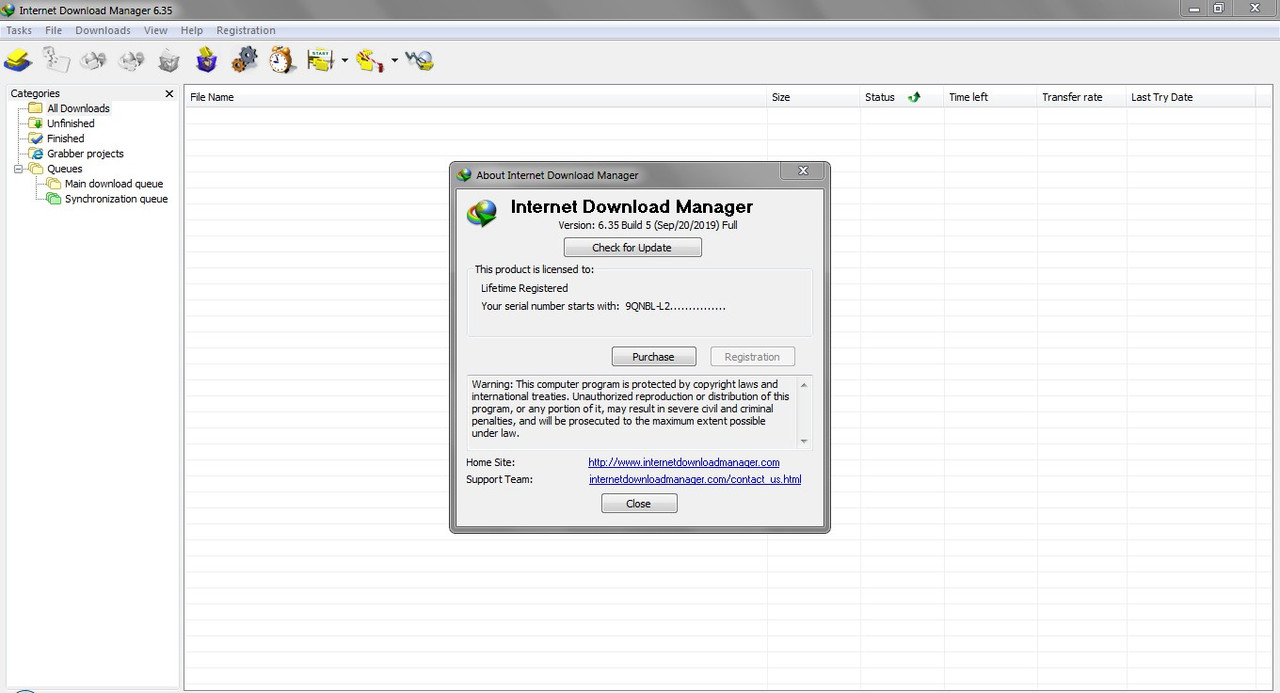Open the Registration menu
The image size is (1280, 693).
[x=246, y=30]
